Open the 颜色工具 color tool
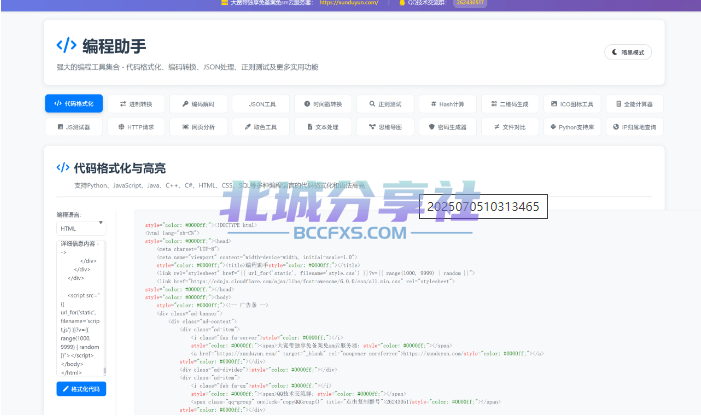Screen dimensions: 701x416 pos(261,127)
